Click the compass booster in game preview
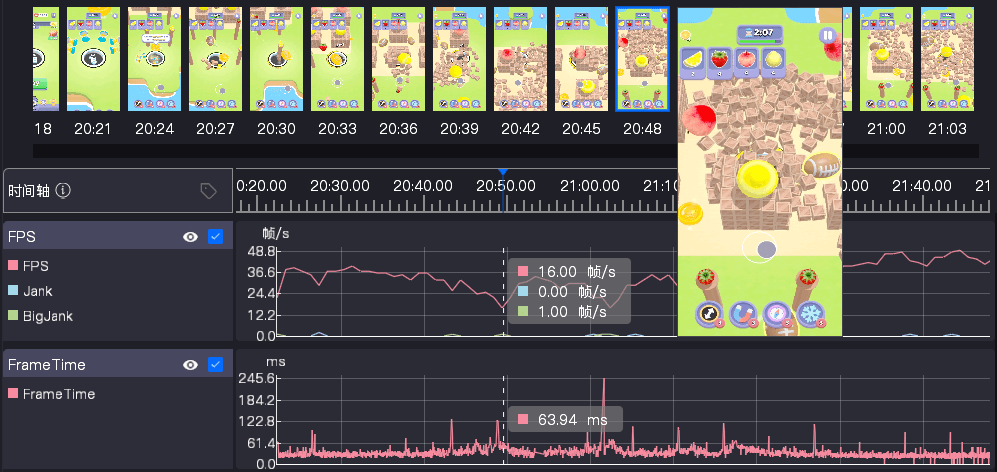Viewport: 997px width, 472px height. pos(778,314)
